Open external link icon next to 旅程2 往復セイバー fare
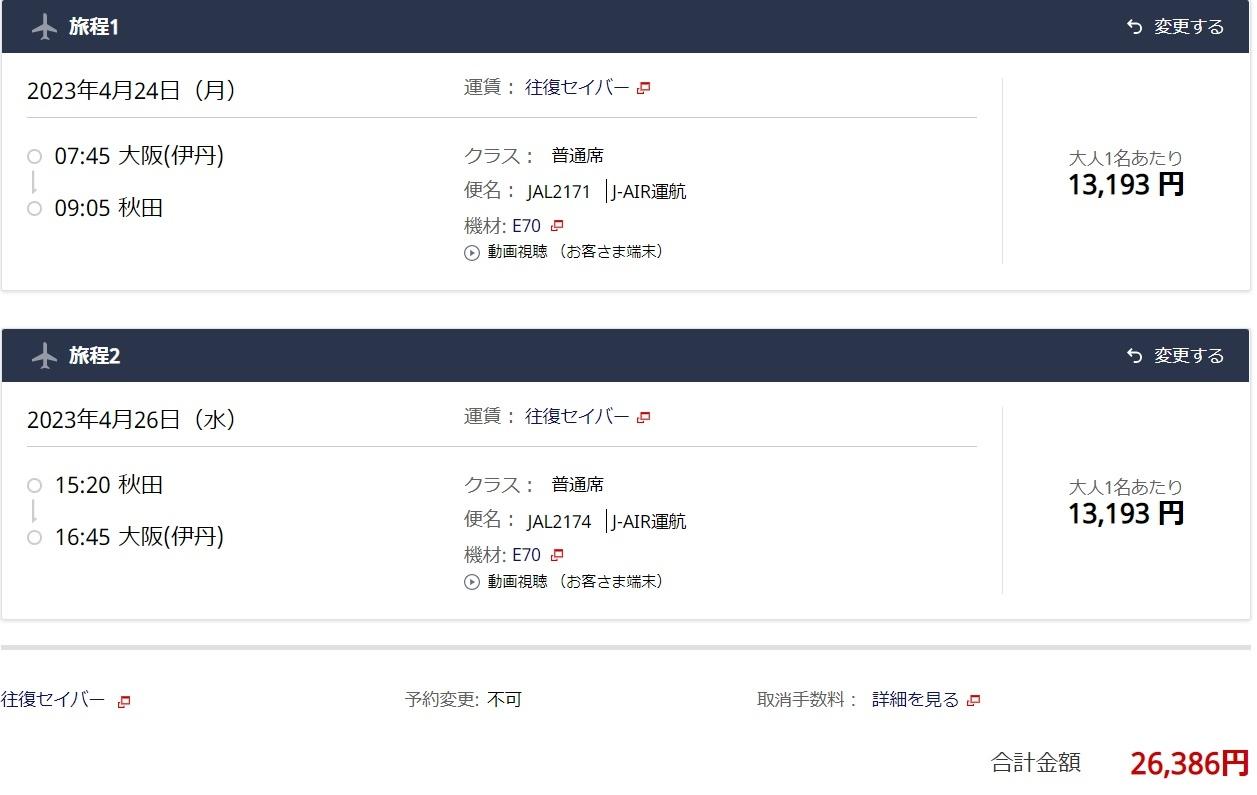 point(644,417)
